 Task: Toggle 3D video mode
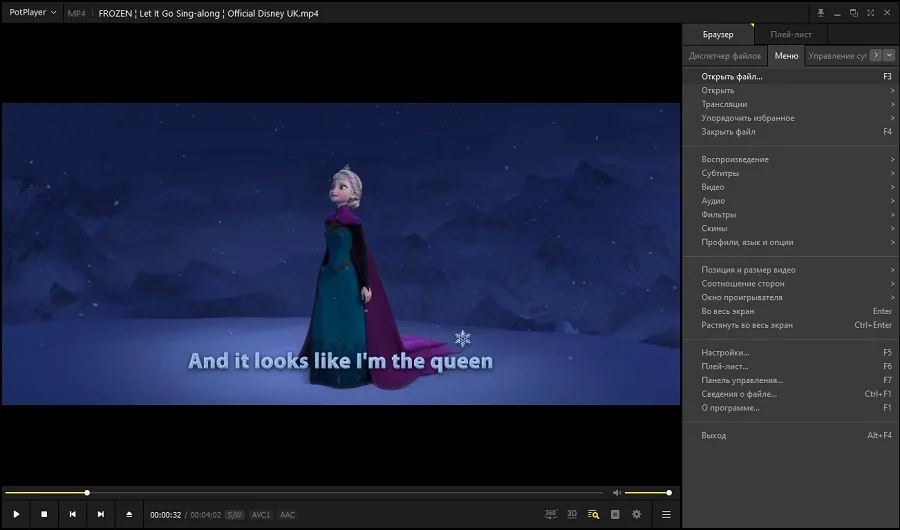pyautogui.click(x=572, y=514)
